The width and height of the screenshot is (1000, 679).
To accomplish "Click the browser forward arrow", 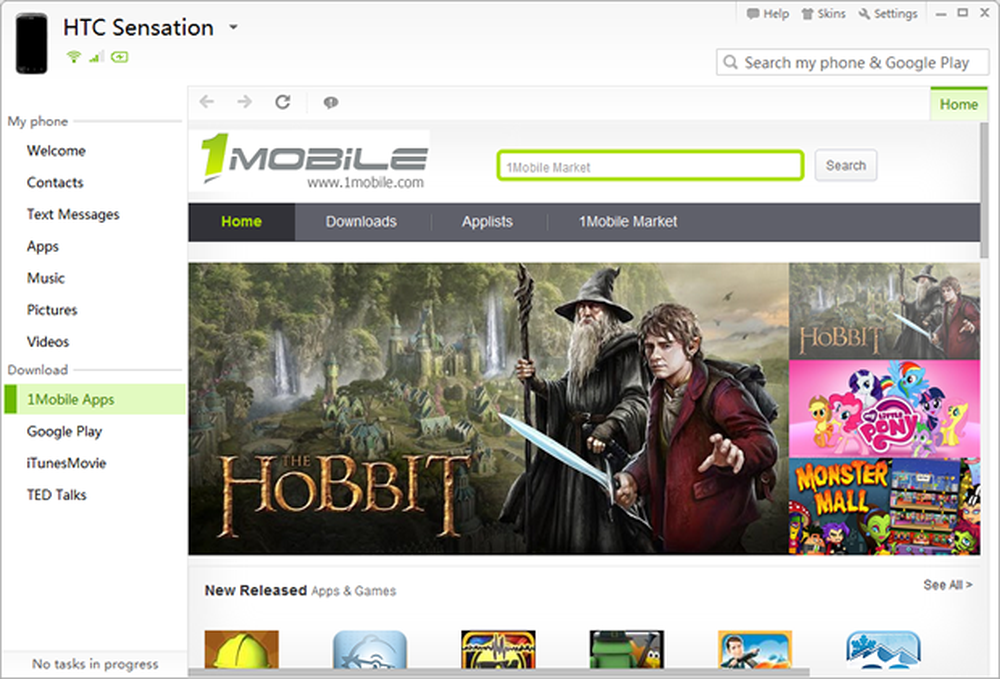I will (x=244, y=102).
